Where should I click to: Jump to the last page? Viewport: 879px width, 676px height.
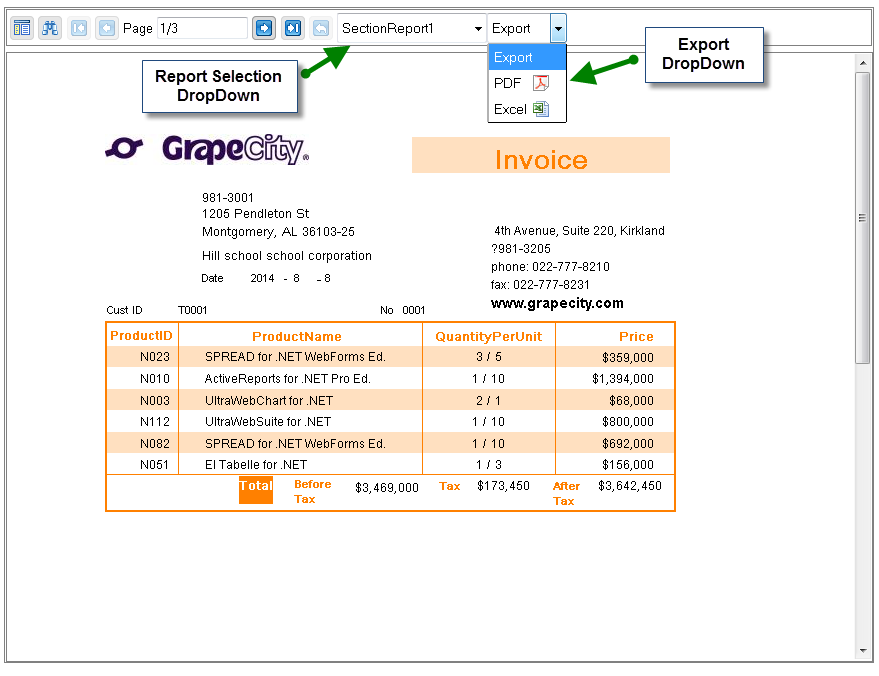293,28
